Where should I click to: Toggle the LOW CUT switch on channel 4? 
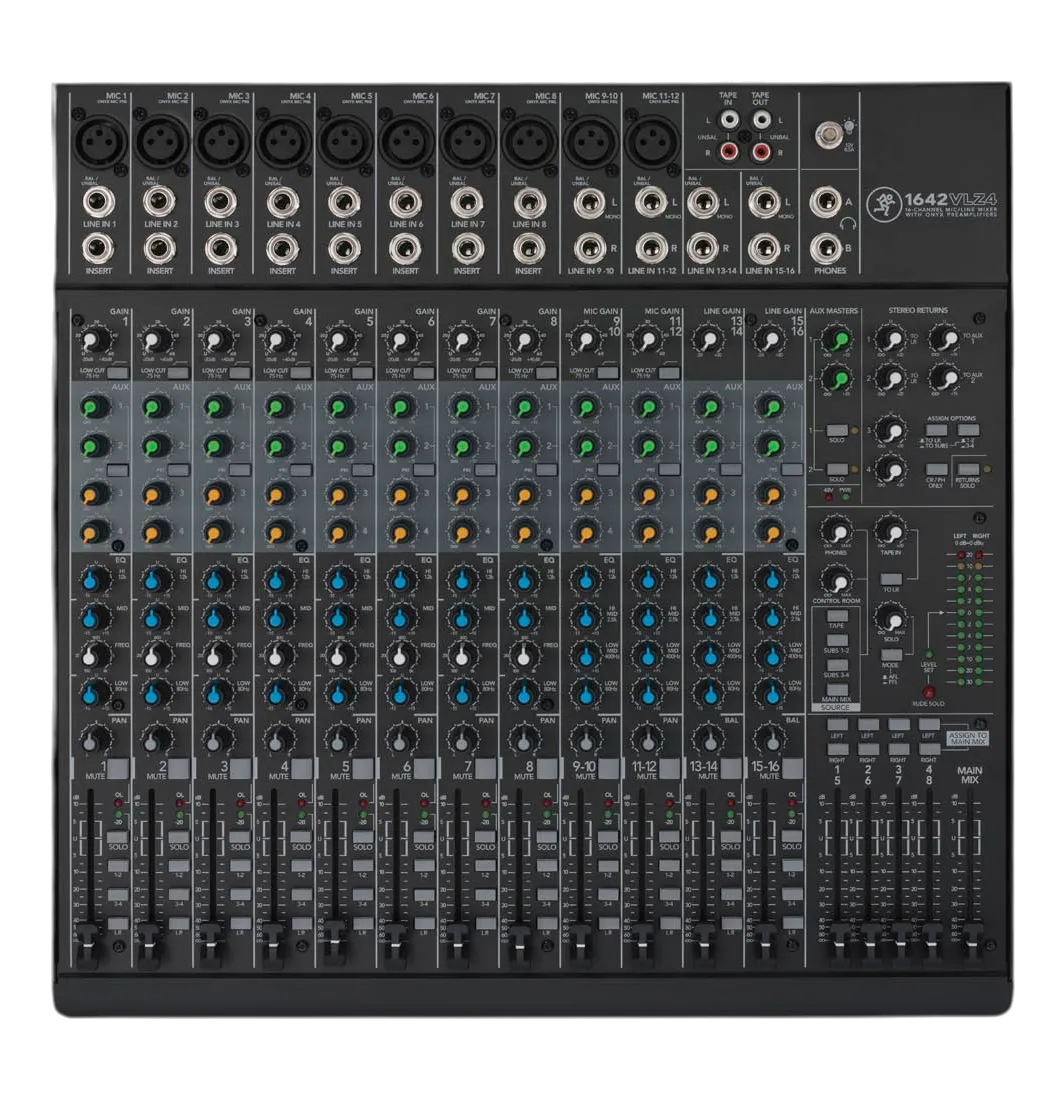(301, 373)
